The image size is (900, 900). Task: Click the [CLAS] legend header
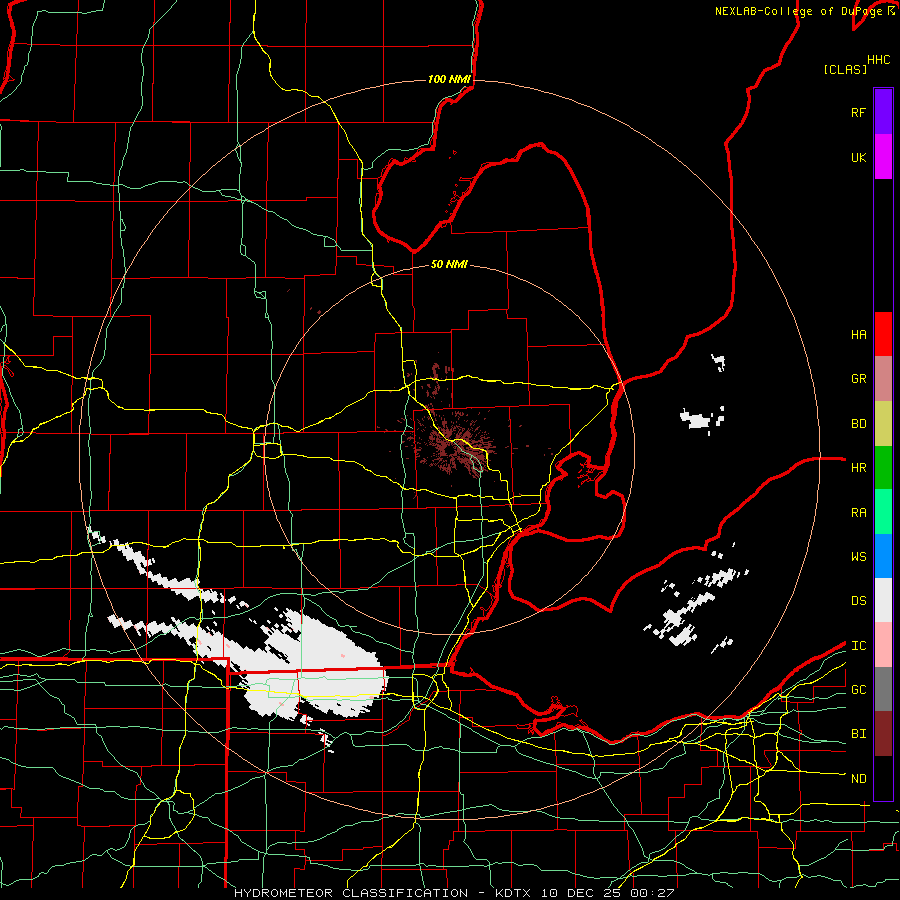845,69
